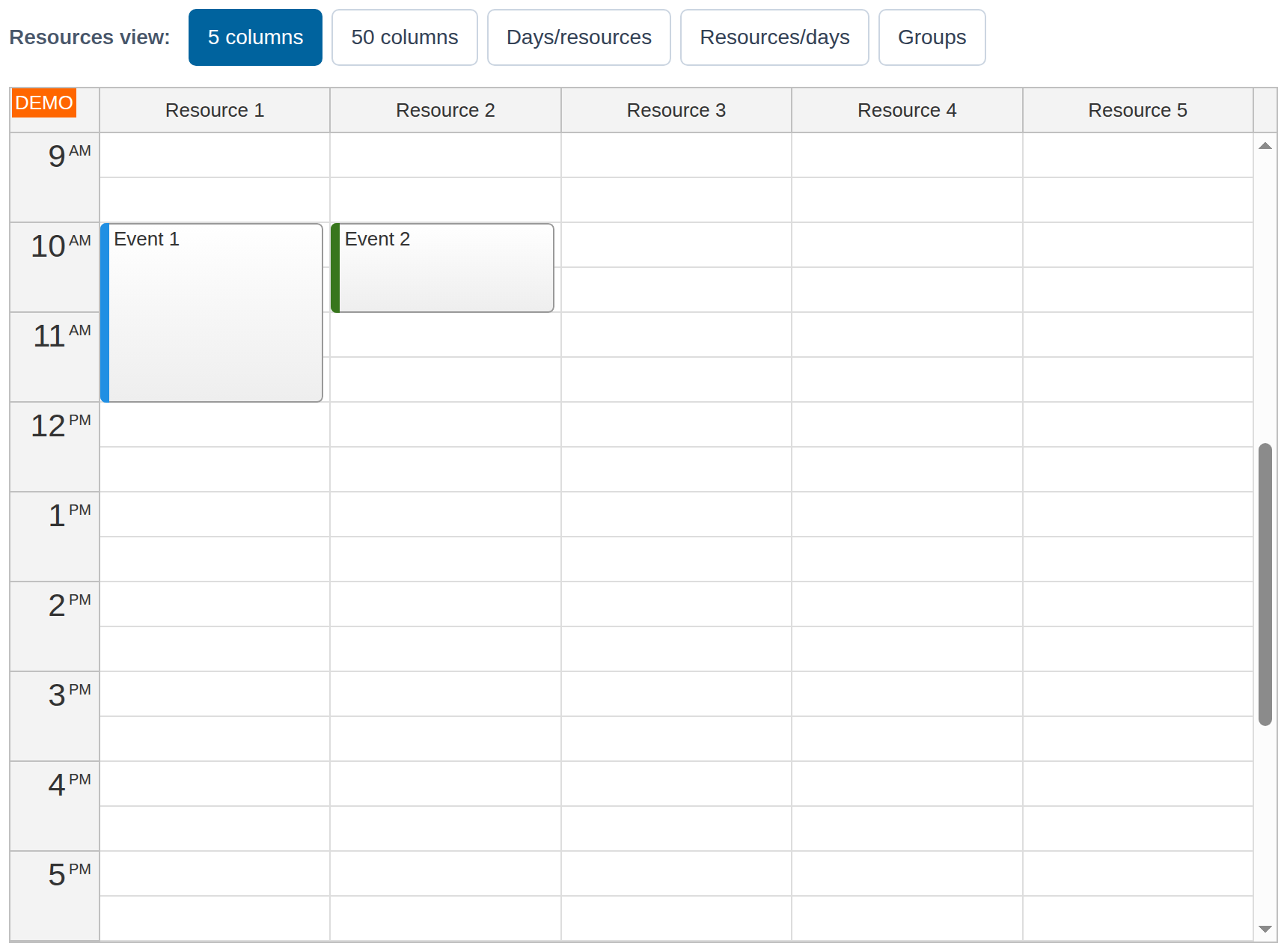Click the vertical scrollbar thumb
The image size is (1287, 952).
(1265, 585)
